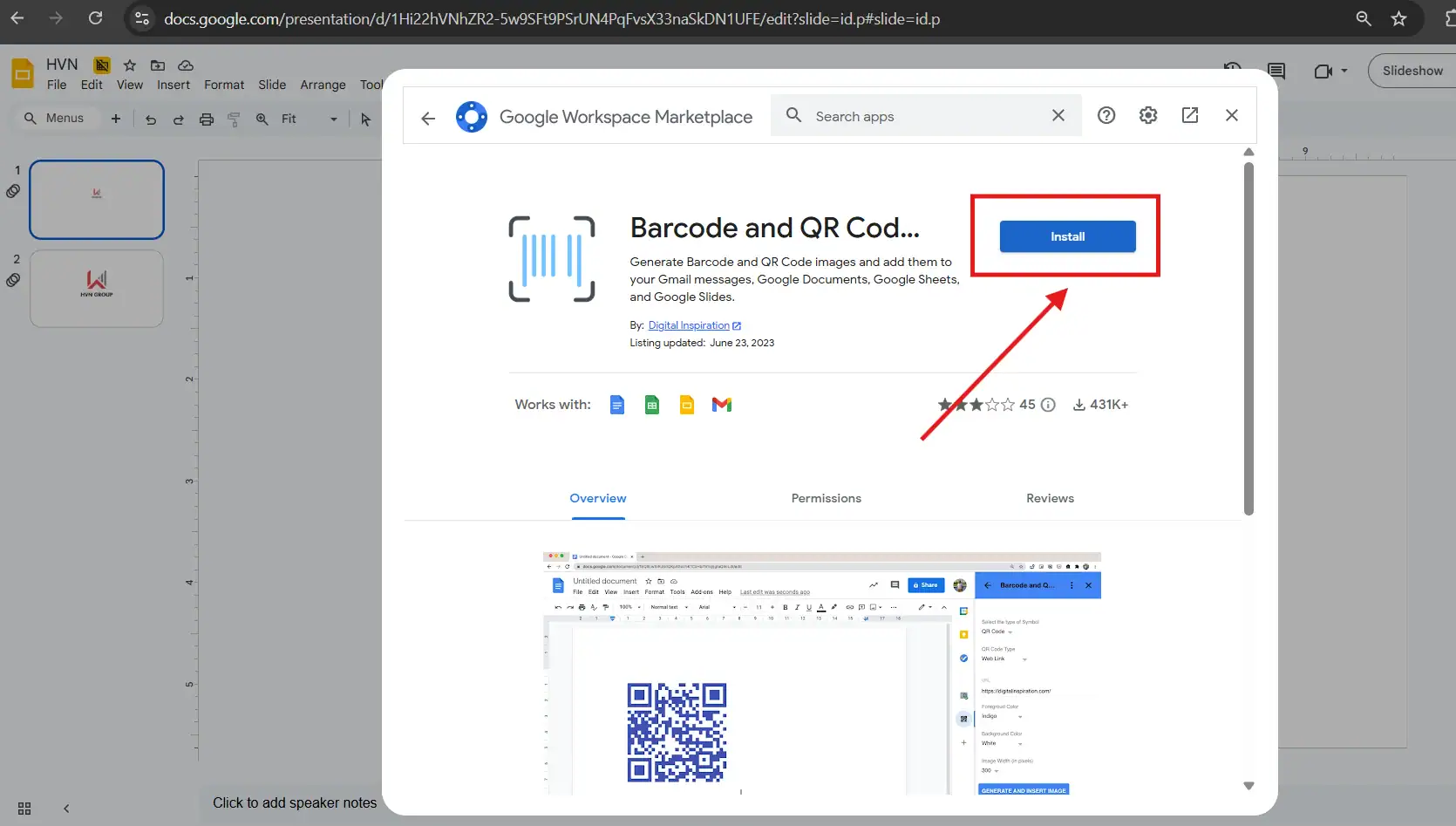Activate the paint format tool

click(234, 119)
